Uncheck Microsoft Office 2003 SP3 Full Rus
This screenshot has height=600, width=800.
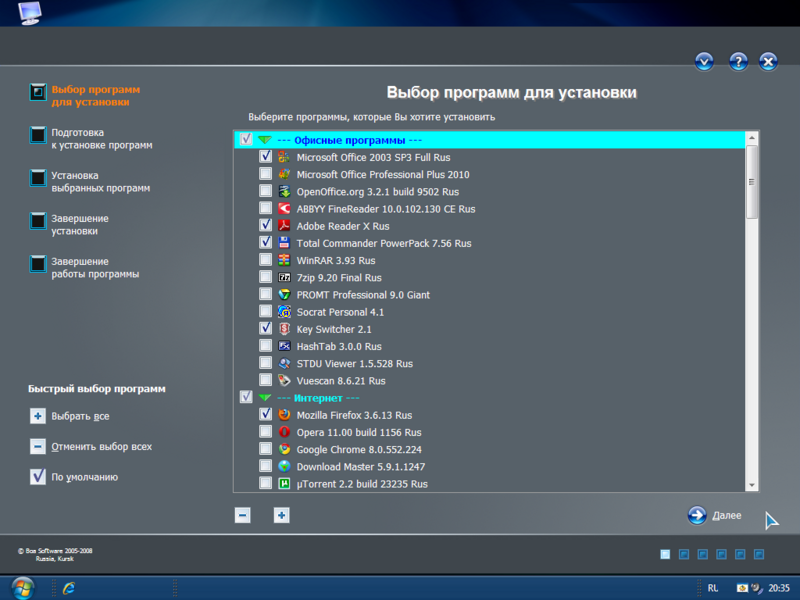coord(265,157)
